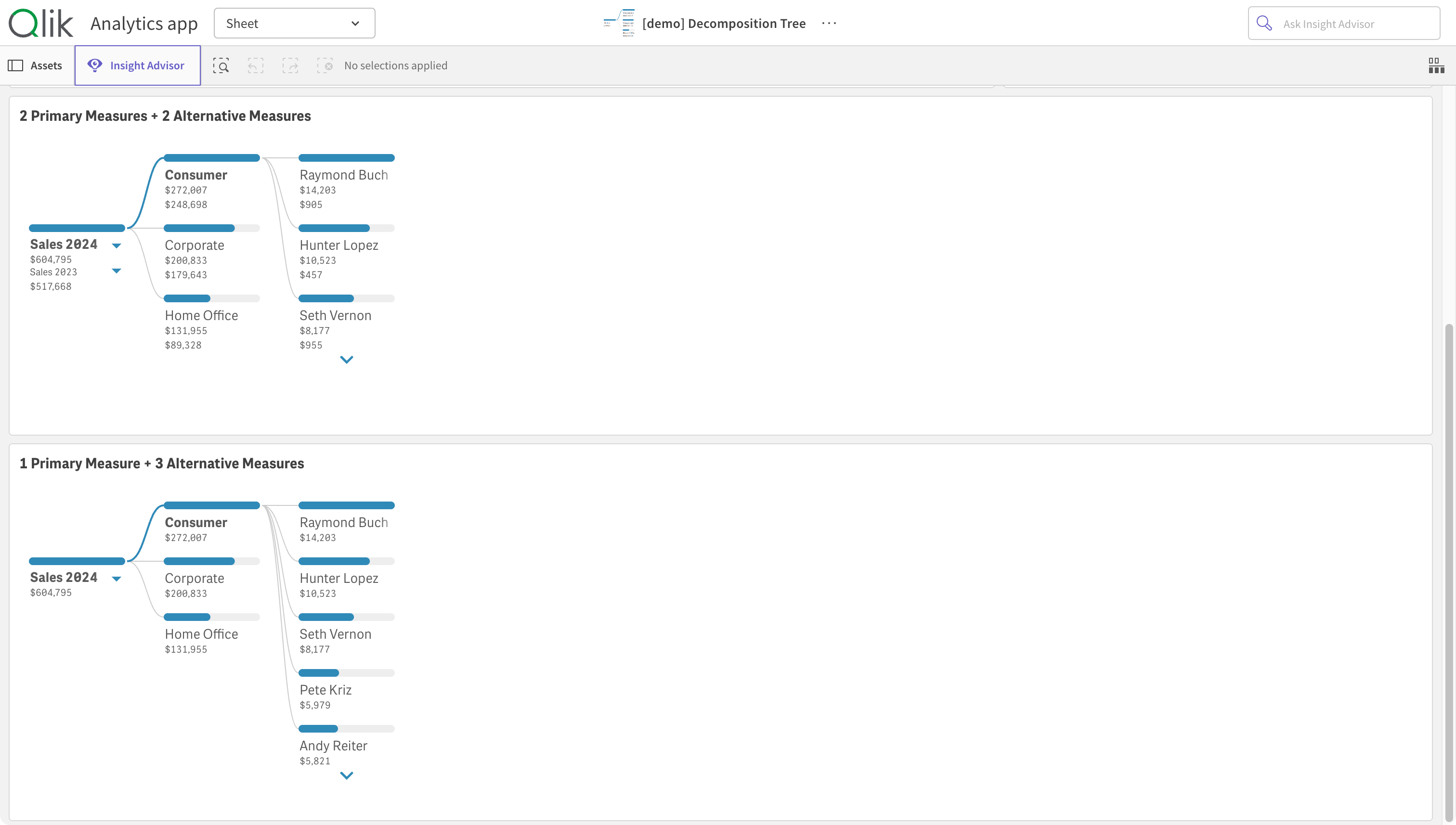Click the Step back selection icon
The height and width of the screenshot is (825, 1456).
pyautogui.click(x=256, y=66)
